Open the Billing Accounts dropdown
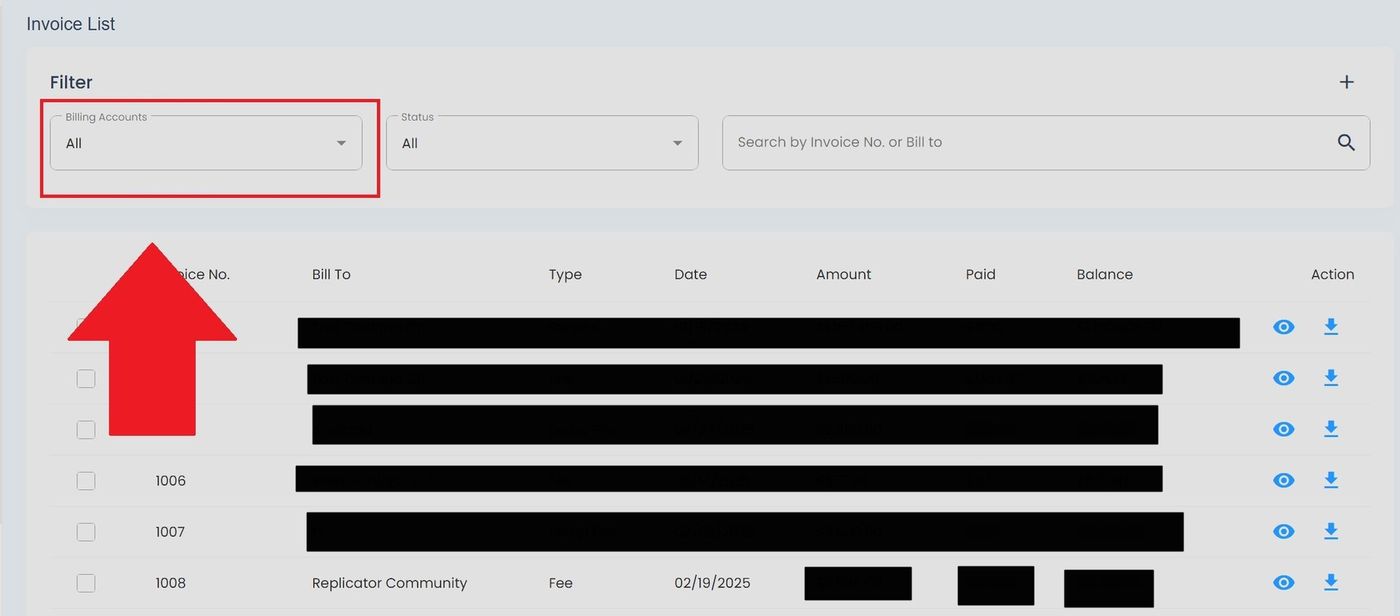The height and width of the screenshot is (616, 1400). pyautogui.click(x=206, y=143)
